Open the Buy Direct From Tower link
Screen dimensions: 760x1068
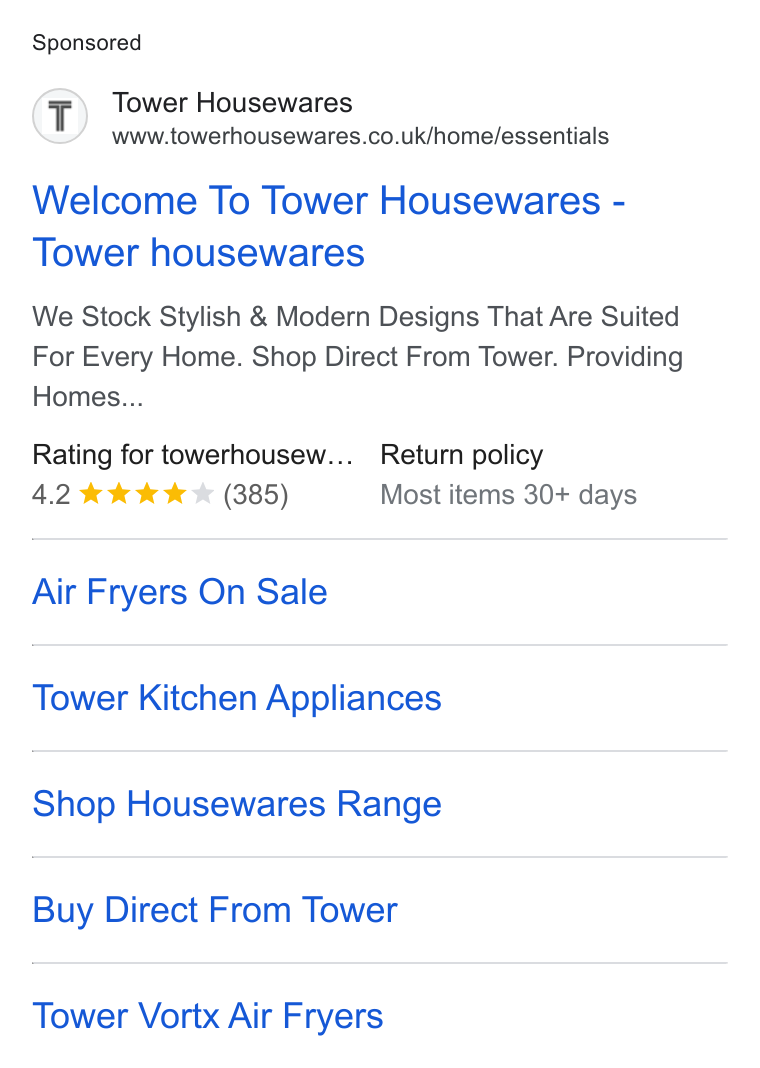215,910
